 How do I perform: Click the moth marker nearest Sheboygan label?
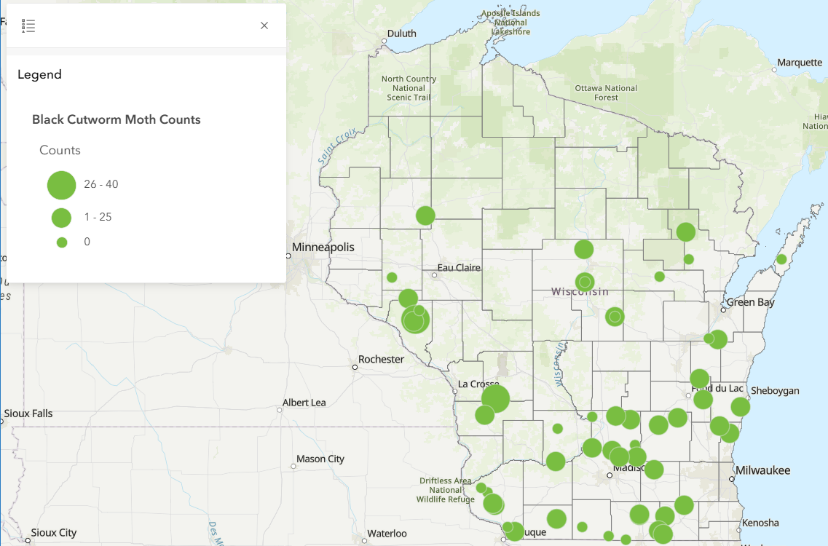click(740, 407)
